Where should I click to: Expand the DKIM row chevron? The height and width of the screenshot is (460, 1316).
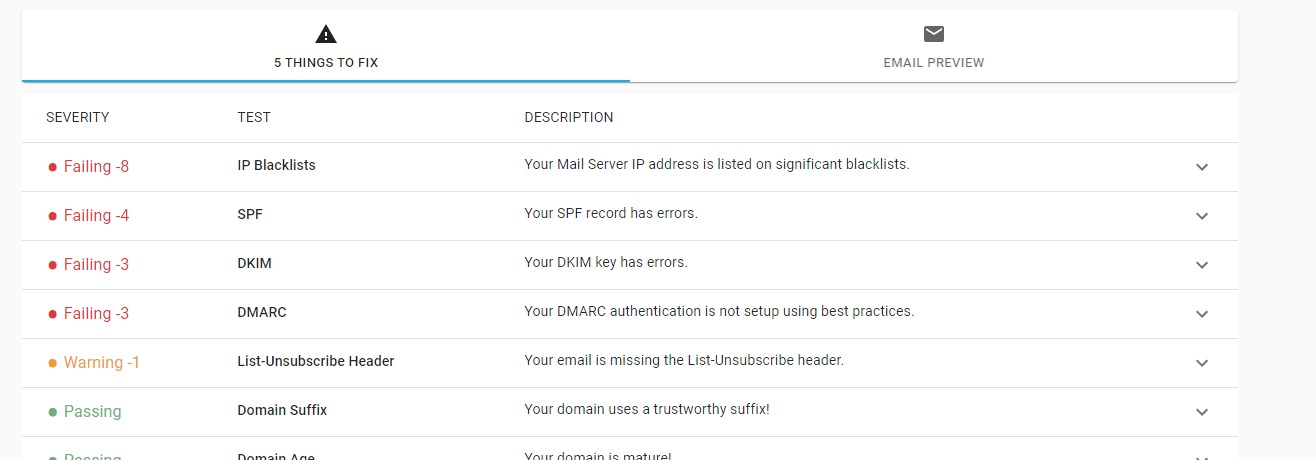click(1202, 265)
